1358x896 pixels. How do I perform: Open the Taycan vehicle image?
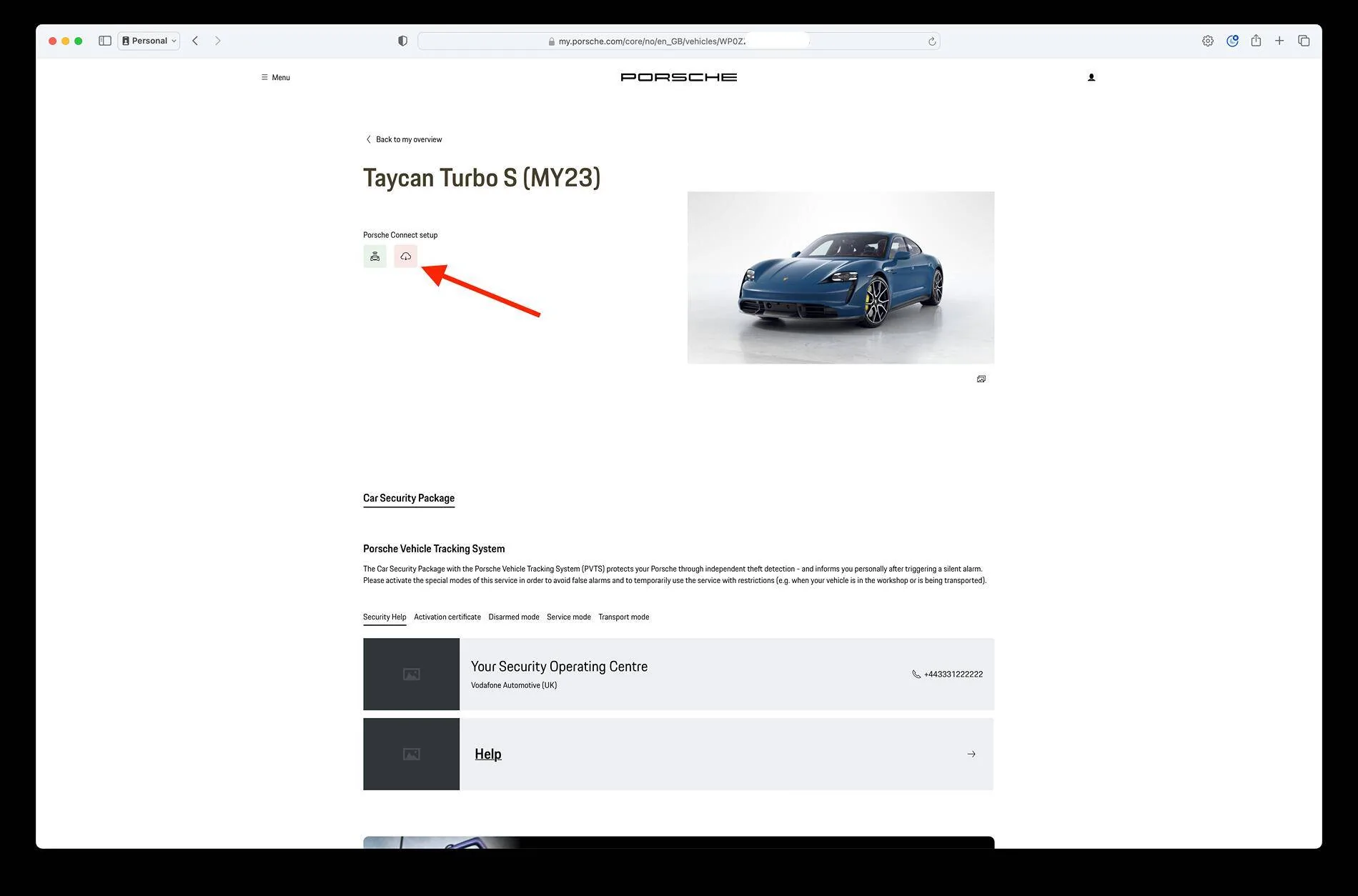[841, 277]
